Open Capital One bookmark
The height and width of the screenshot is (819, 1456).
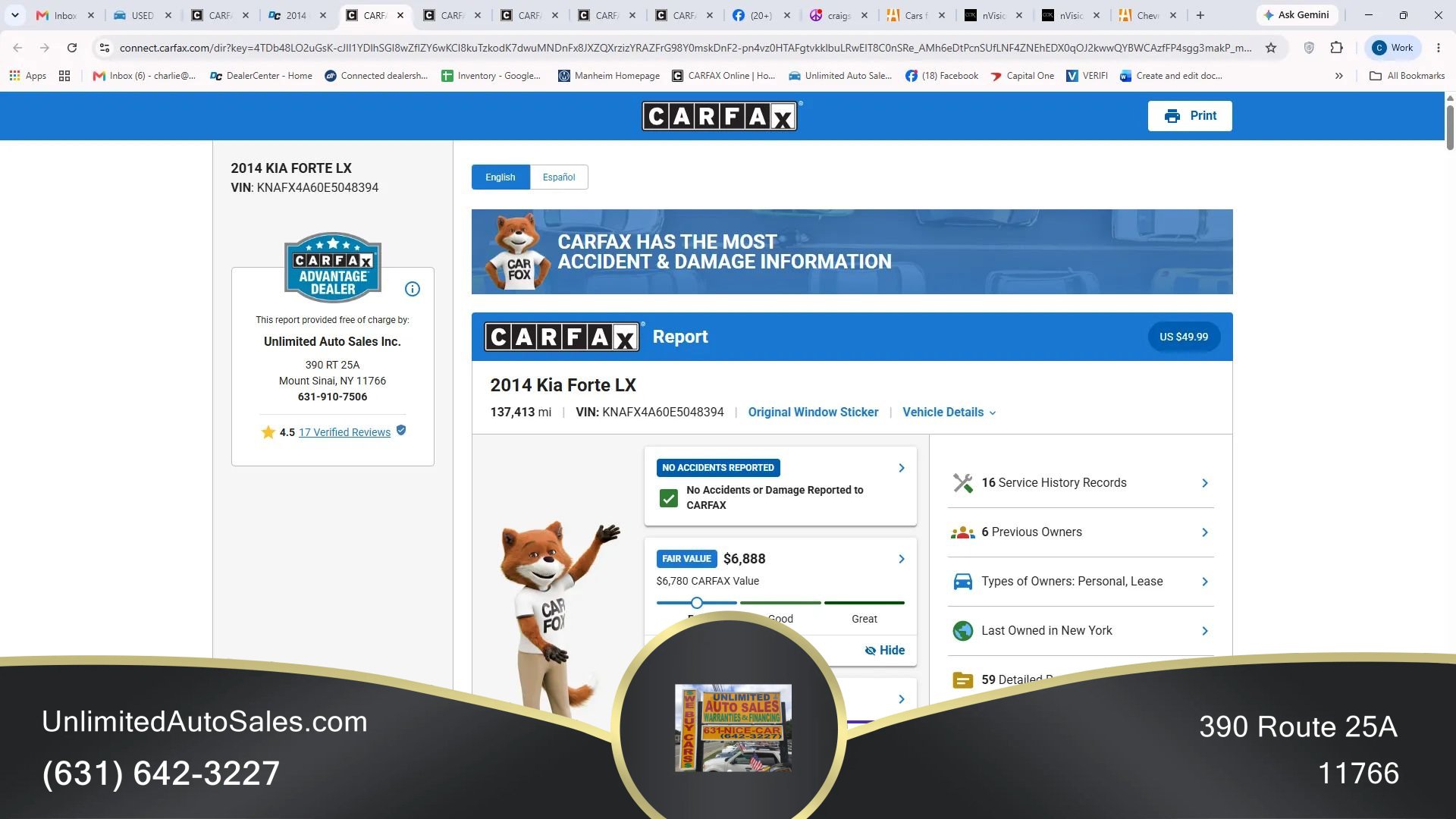[1021, 76]
